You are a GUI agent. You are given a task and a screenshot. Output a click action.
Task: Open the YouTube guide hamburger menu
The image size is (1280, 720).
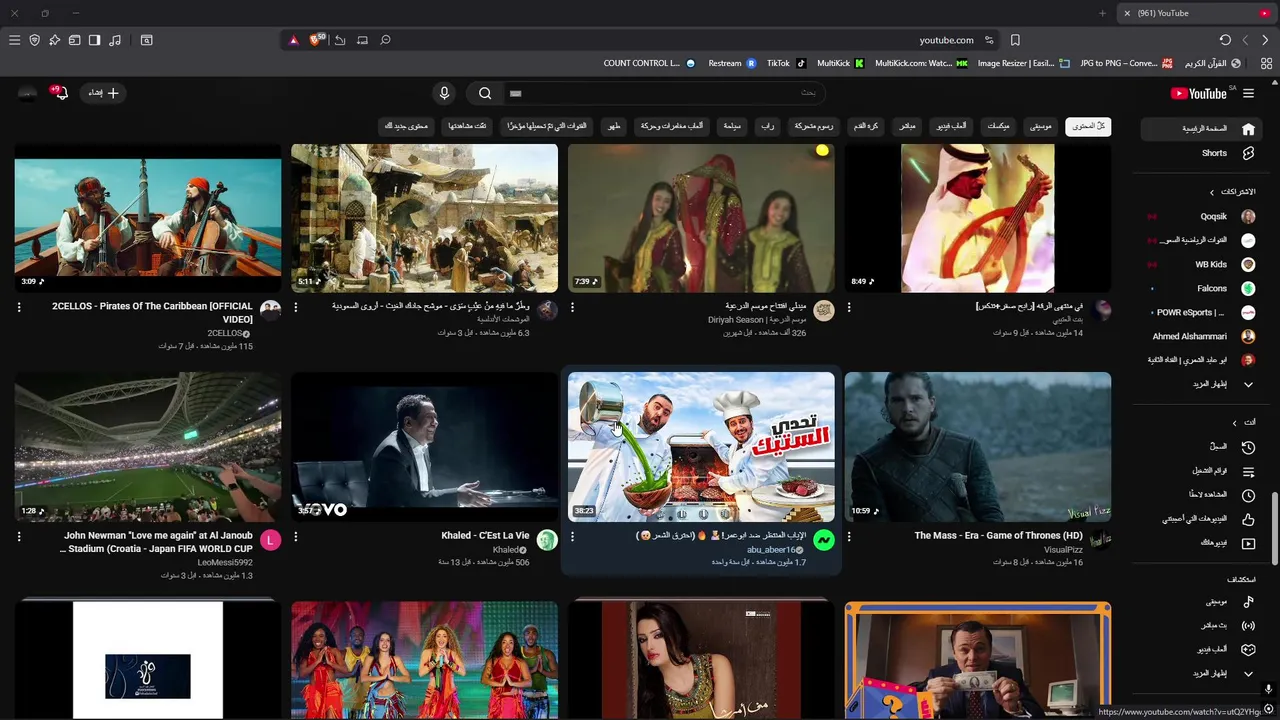coord(1248,93)
